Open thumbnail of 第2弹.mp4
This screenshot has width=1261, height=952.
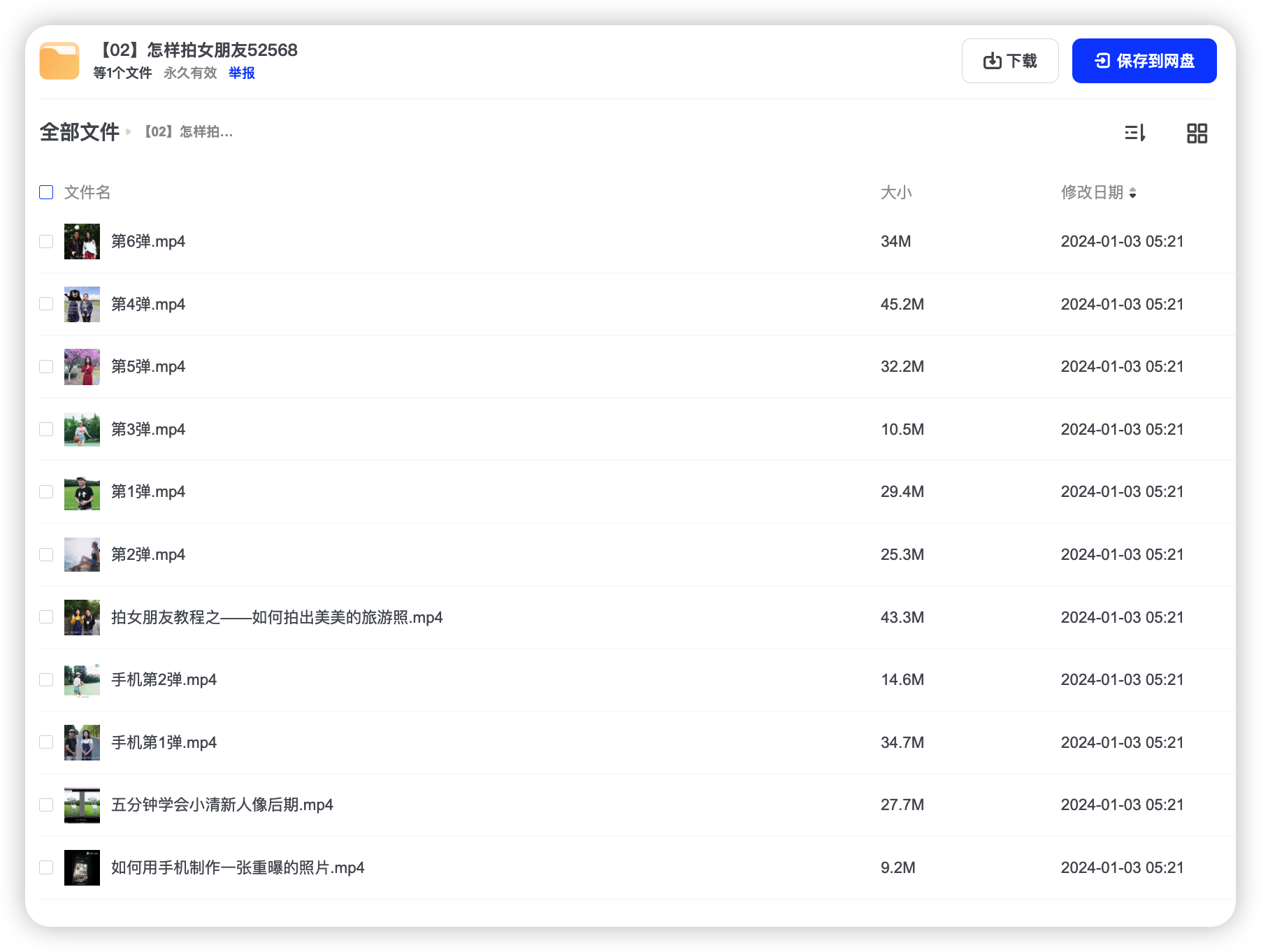pos(82,554)
